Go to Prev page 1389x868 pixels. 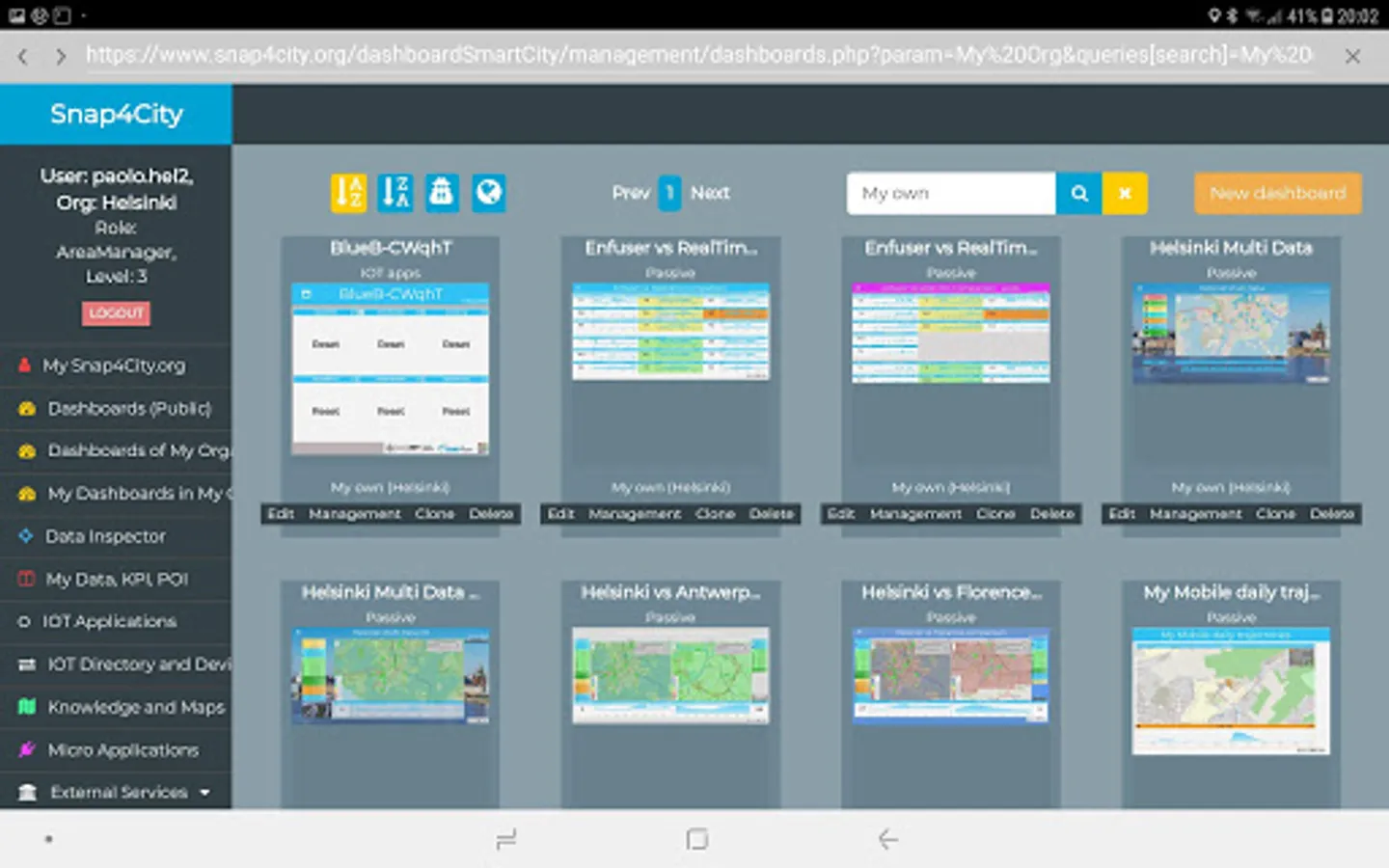click(631, 193)
